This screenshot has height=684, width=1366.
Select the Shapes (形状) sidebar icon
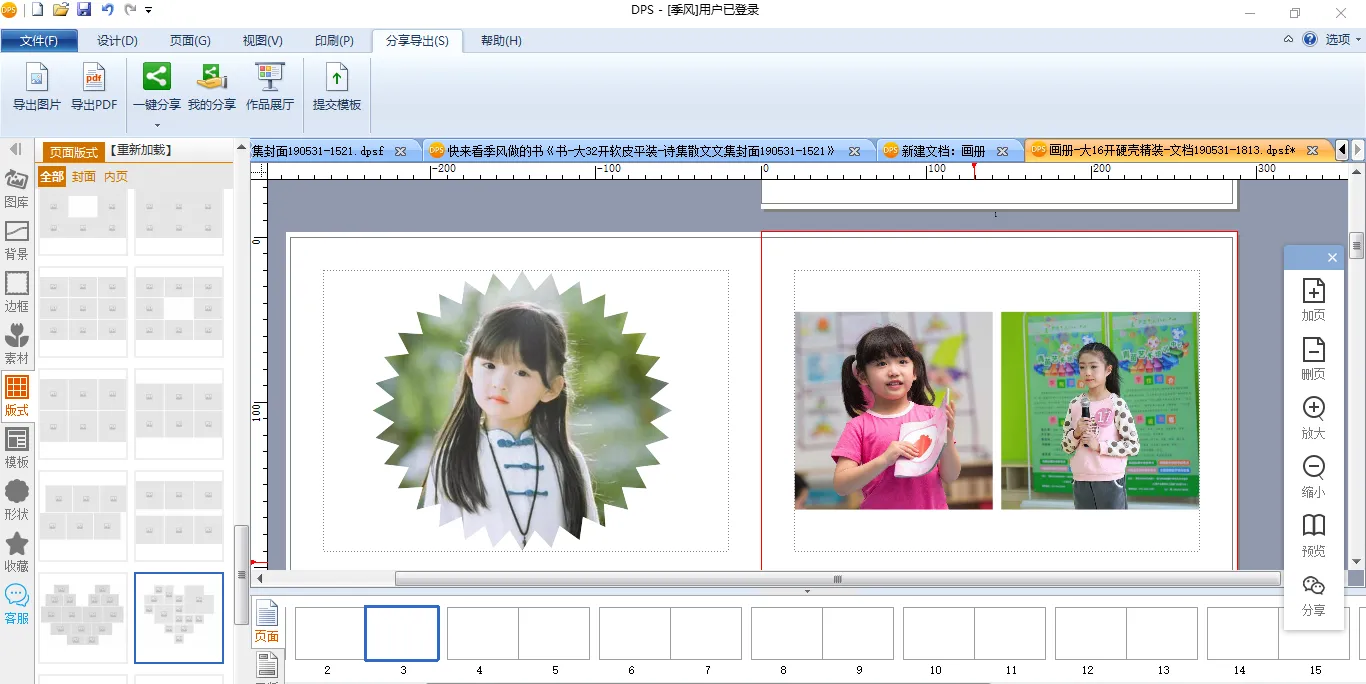click(17, 500)
